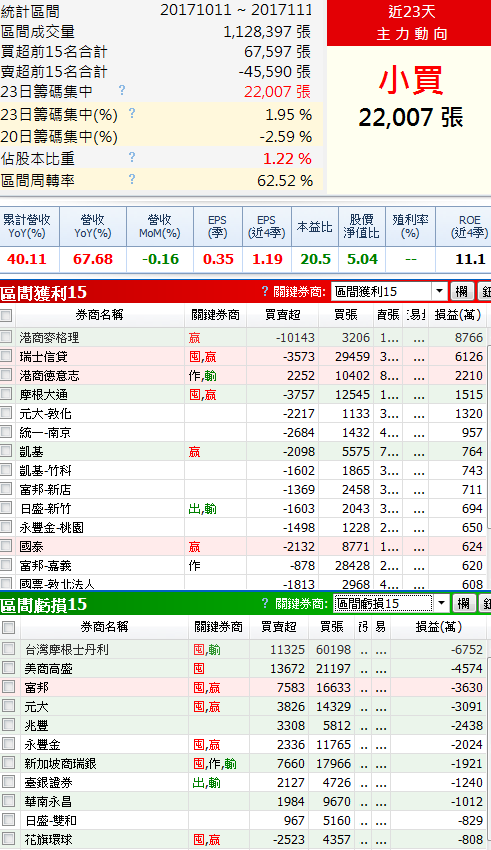Viewport: 491px width, 850px height.
Task: Click the 兆豐 broker name
Action: tap(36, 725)
